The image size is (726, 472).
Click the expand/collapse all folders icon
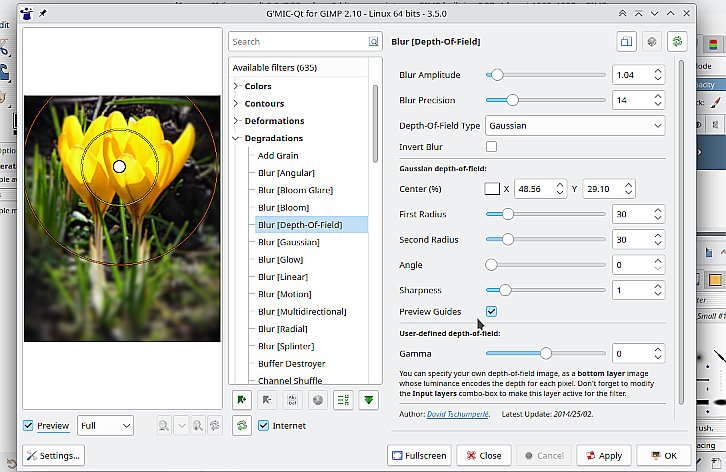[x=343, y=399]
